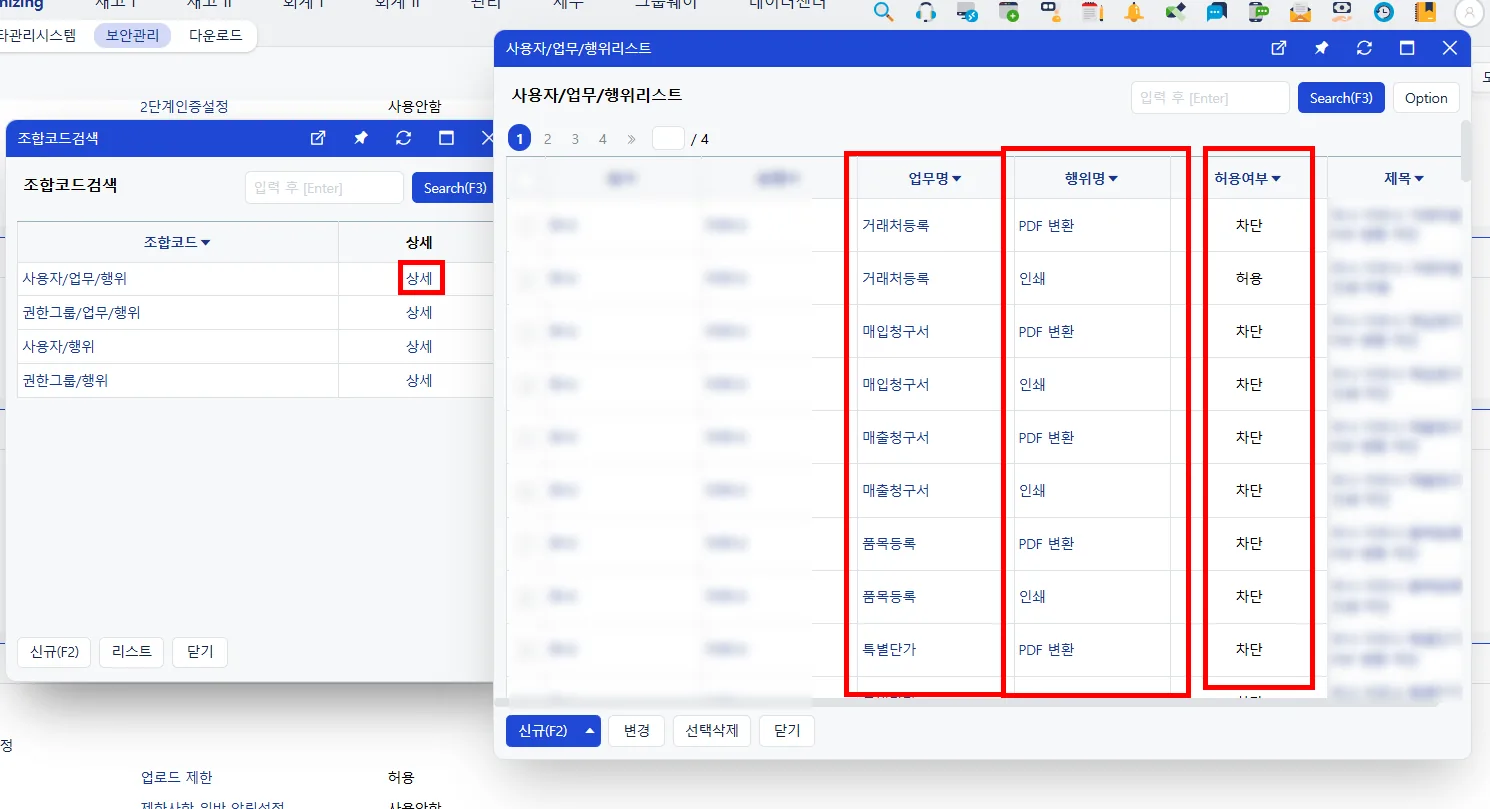Screen dimensions: 1490x809
Task: Open 상세 for 권한그룹/행위 row
Action: (x=419, y=380)
